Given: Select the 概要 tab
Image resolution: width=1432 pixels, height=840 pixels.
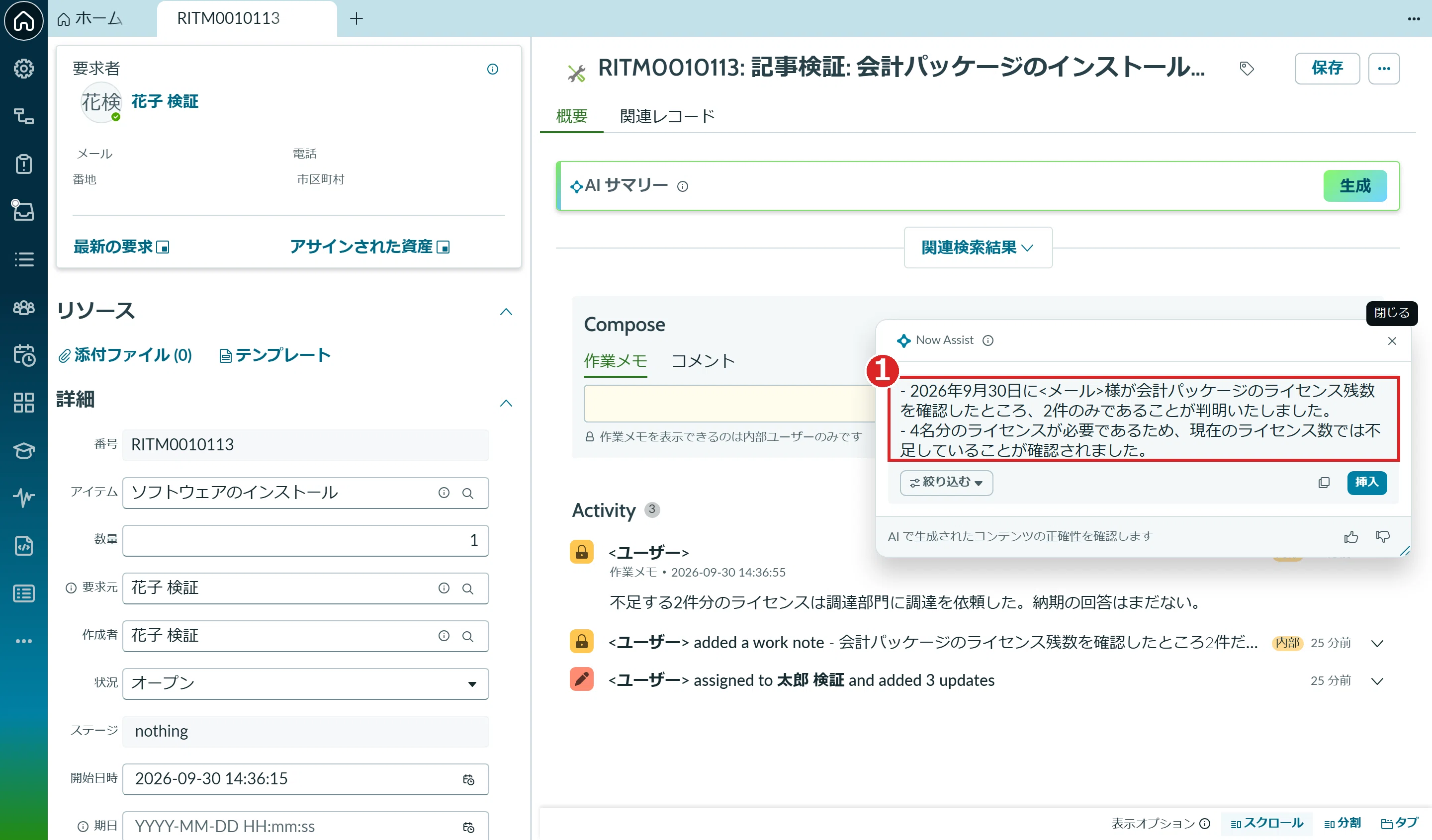Looking at the screenshot, I should (x=571, y=116).
